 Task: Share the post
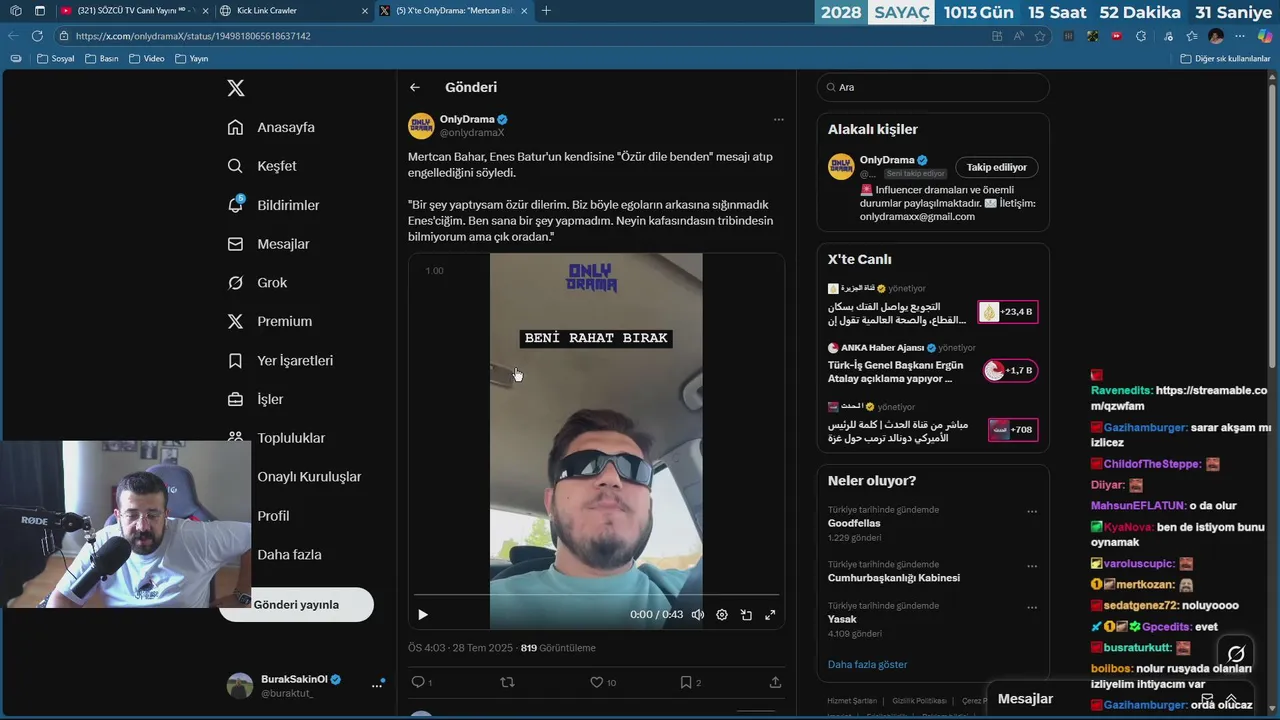coord(775,682)
